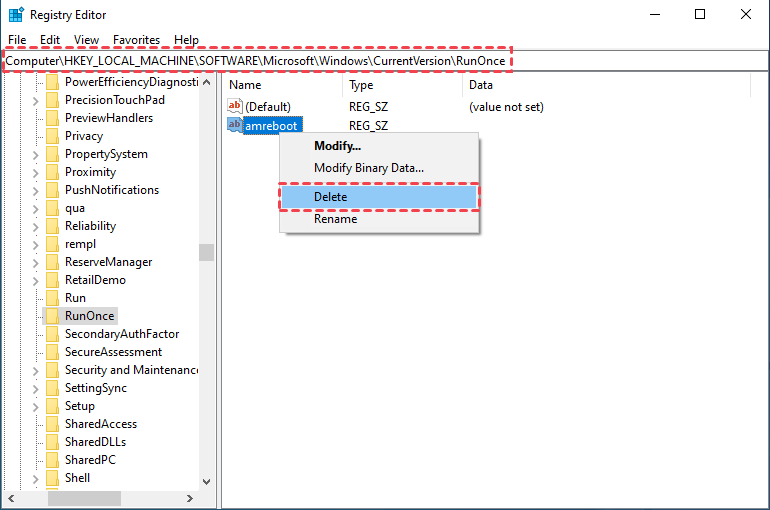The image size is (770, 510).
Task: Click the RunOnce folder icon
Action: tap(53, 316)
